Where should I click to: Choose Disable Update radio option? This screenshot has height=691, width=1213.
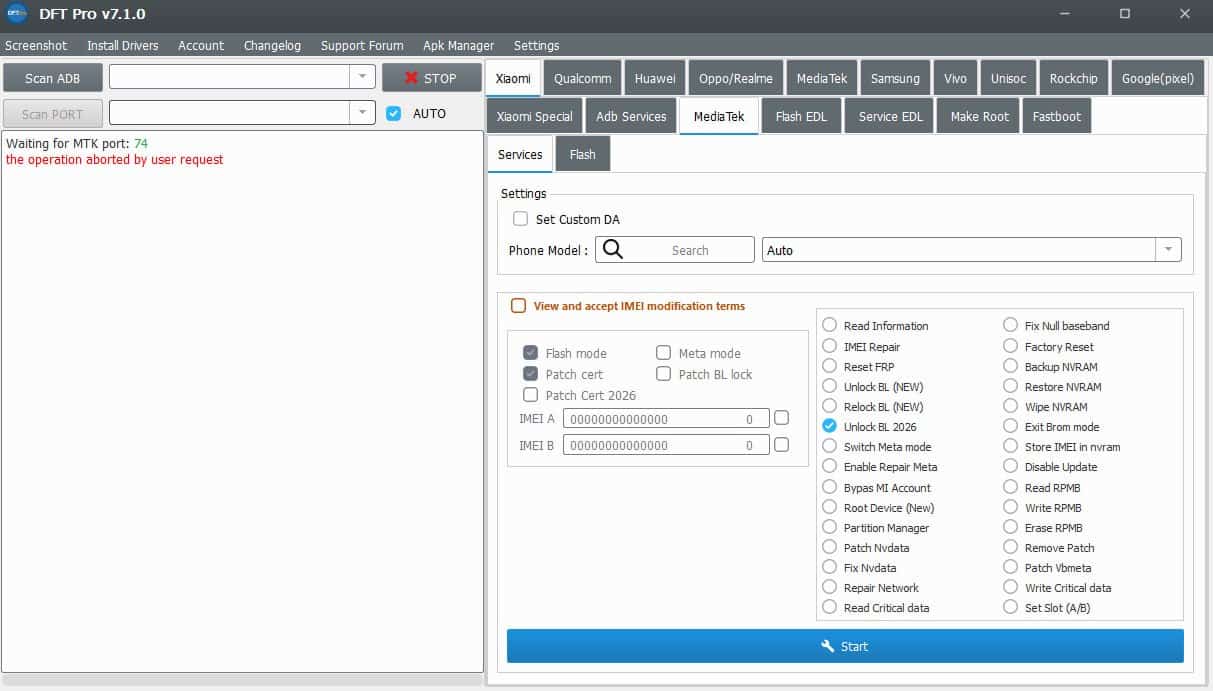tap(1011, 466)
